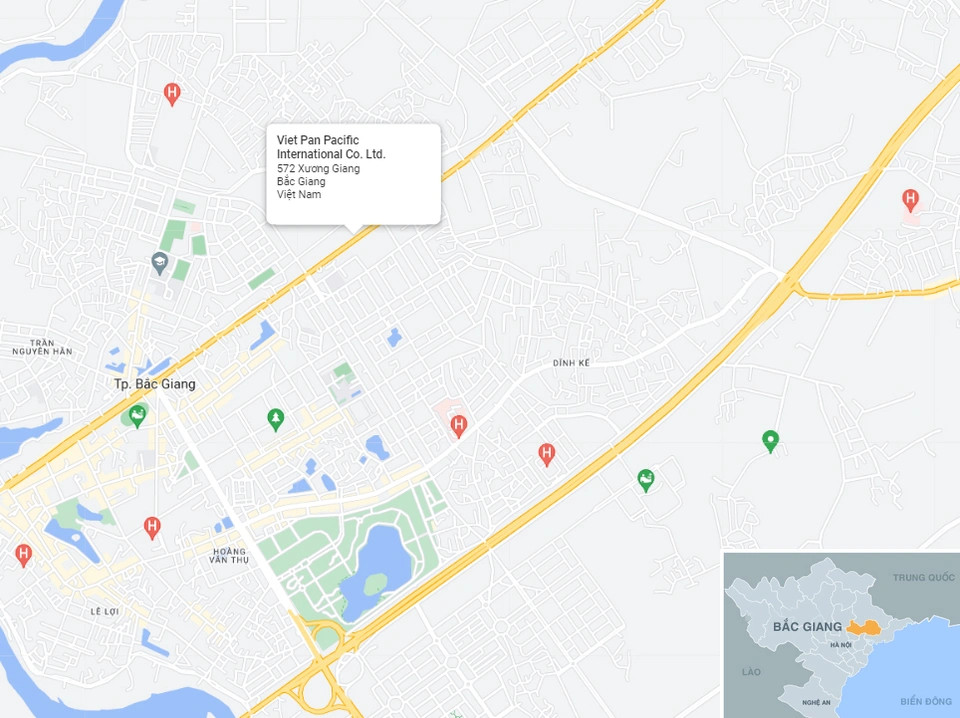This screenshot has width=960, height=718.
Task: Click the Hoàng Văn Thụ ward label
Action: (228, 557)
